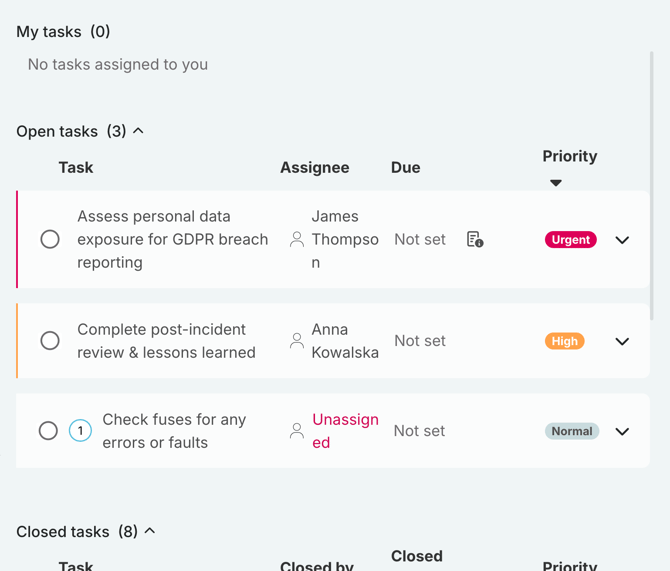This screenshot has height=571, width=670.
Task: Sort tasks by Due column header
Action: coord(405,167)
